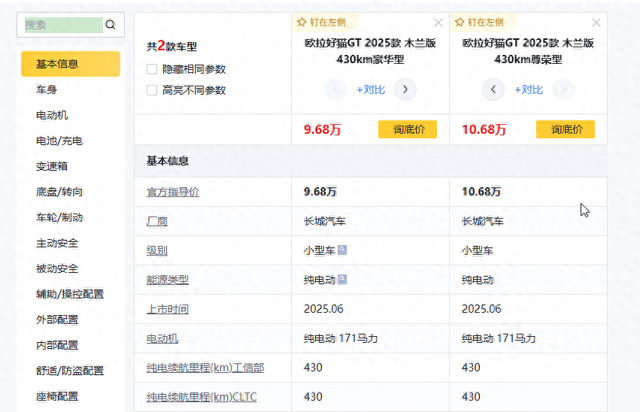The width and height of the screenshot is (640, 412).
Task: Click 询底价 button for 10.68万 model
Action: click(565, 129)
